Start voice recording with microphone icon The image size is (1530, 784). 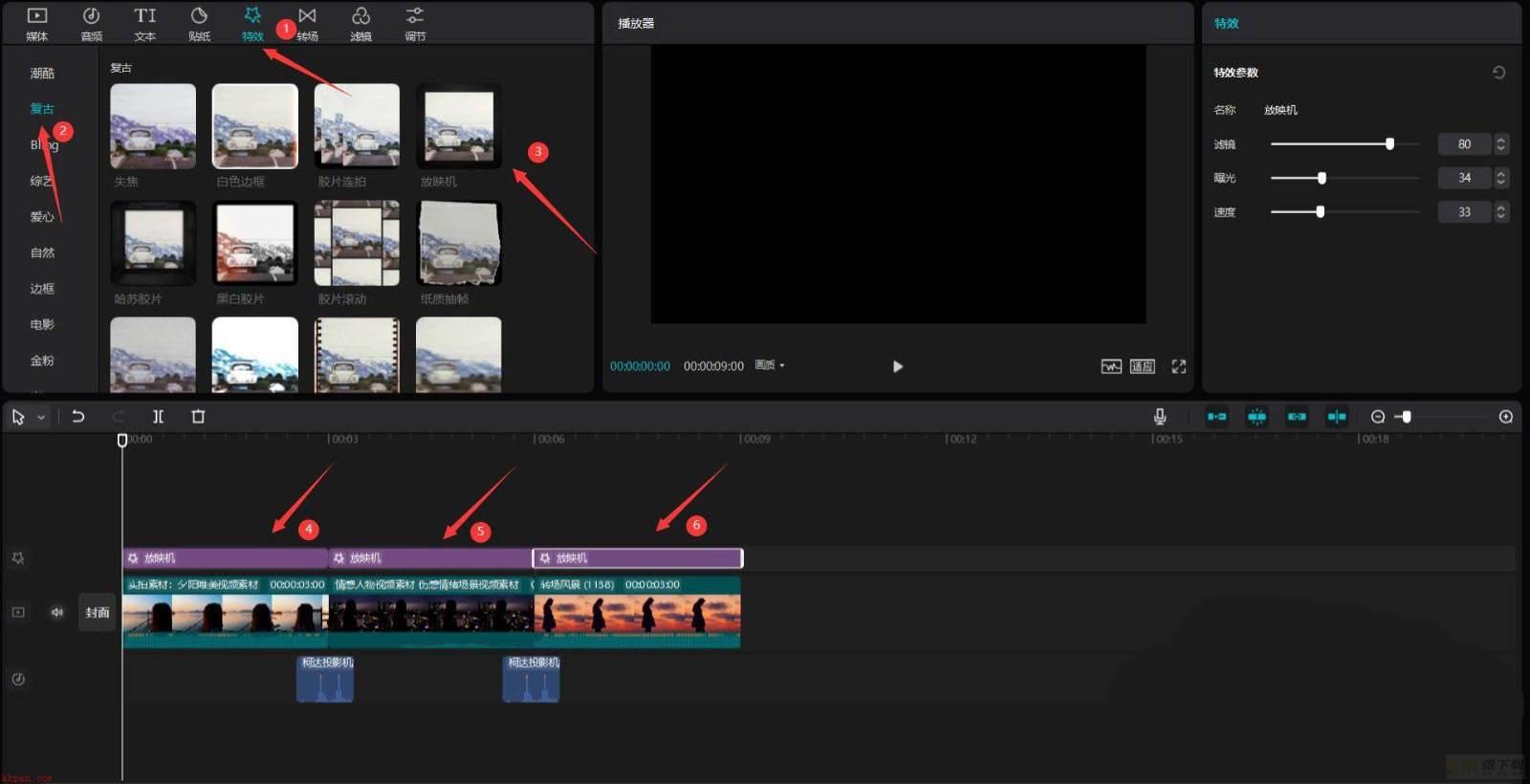pyautogui.click(x=1159, y=417)
